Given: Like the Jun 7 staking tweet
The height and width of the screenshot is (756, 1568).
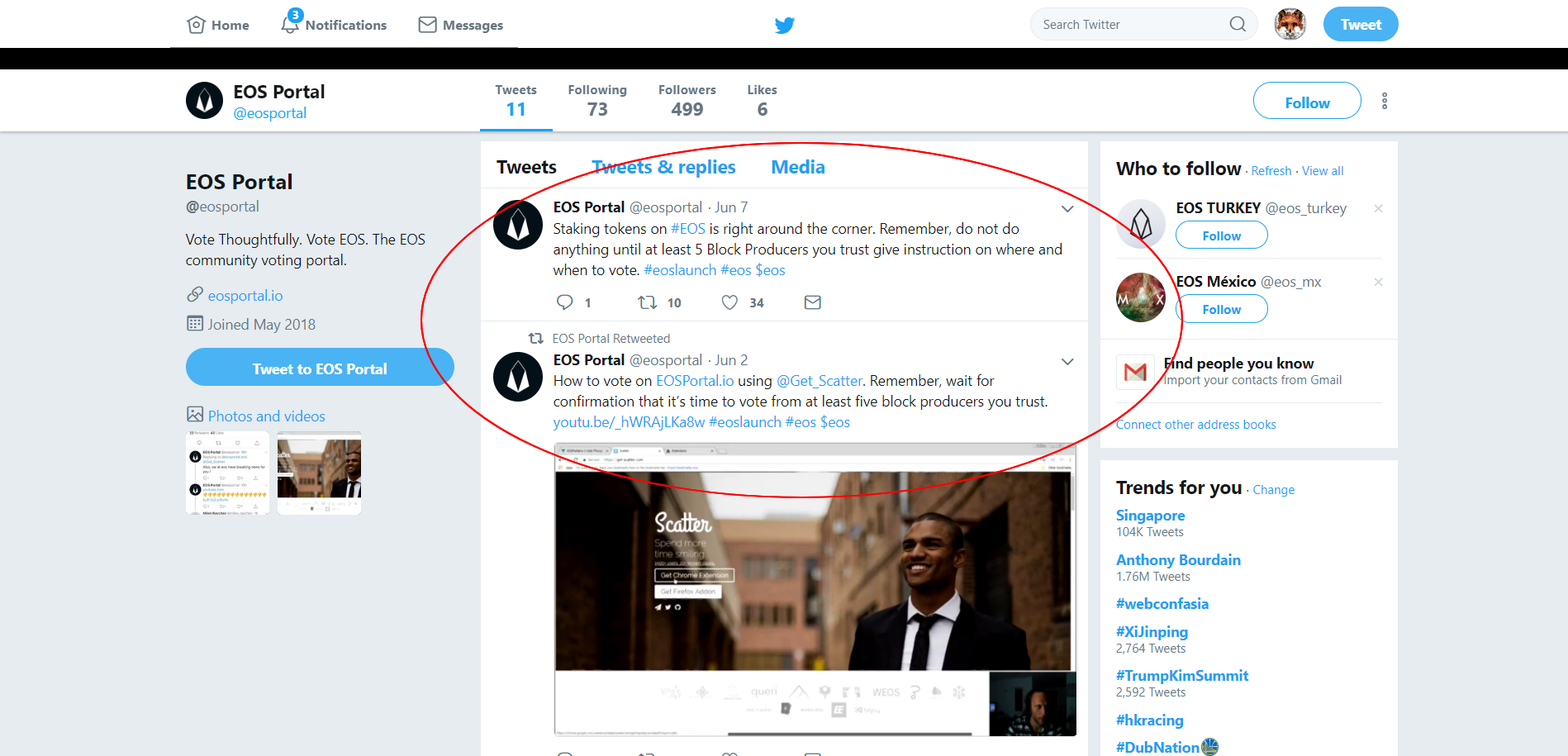Looking at the screenshot, I should point(729,302).
